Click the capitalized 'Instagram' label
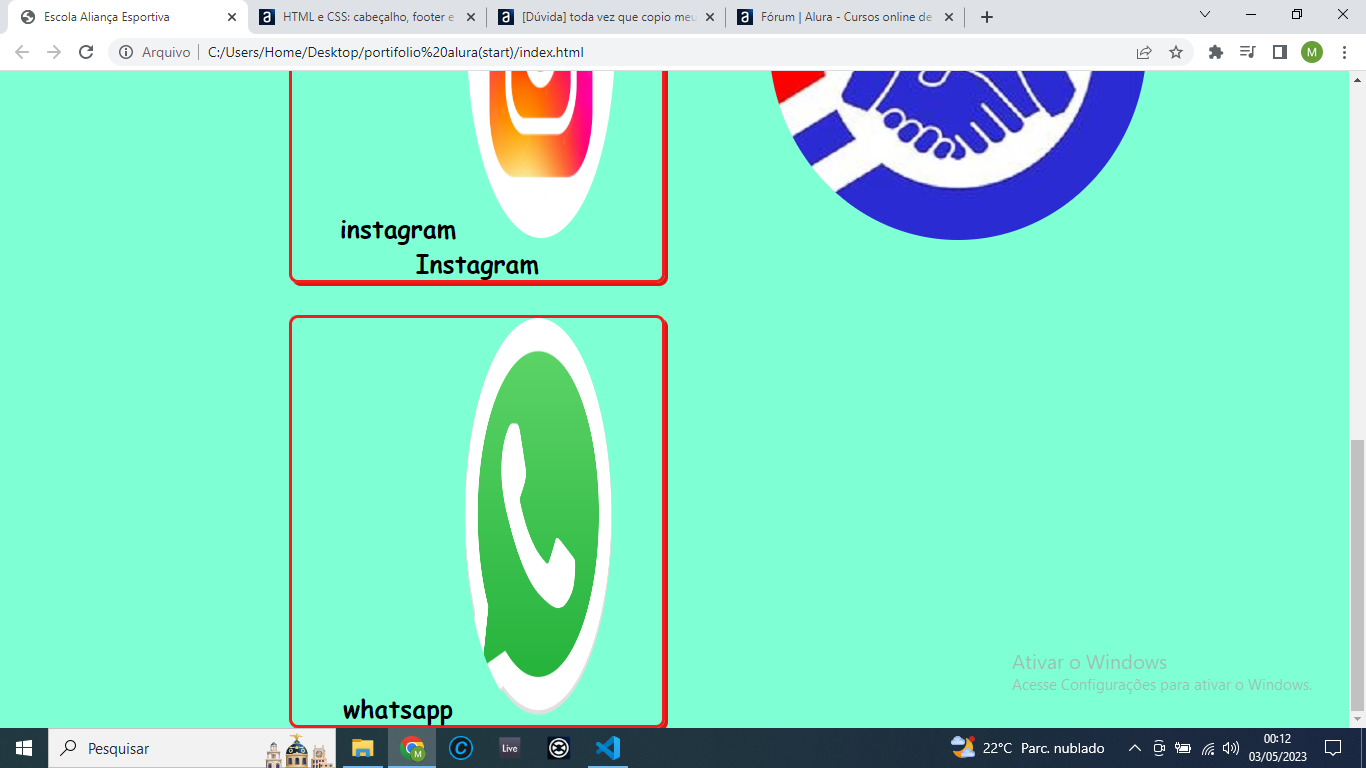 coord(477,265)
